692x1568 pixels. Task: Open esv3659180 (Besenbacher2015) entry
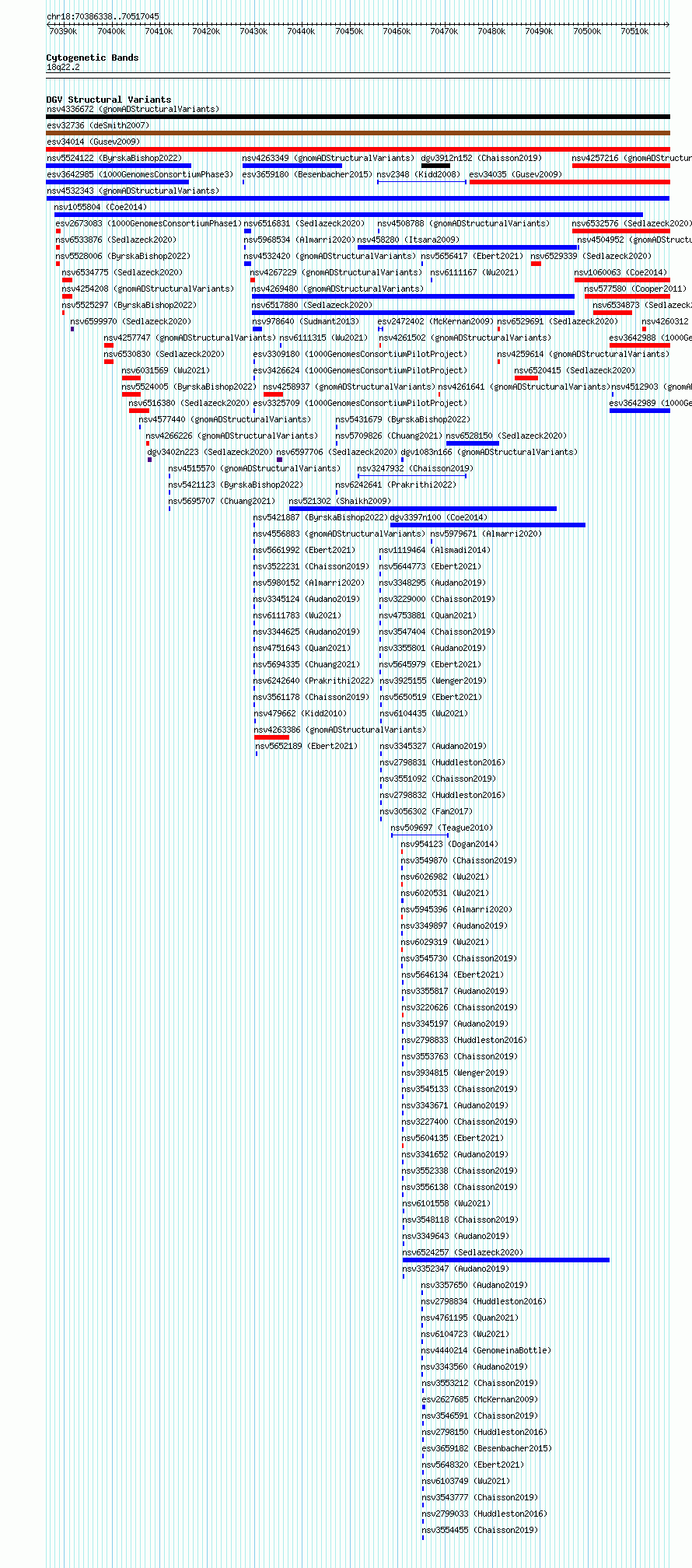coord(307,174)
